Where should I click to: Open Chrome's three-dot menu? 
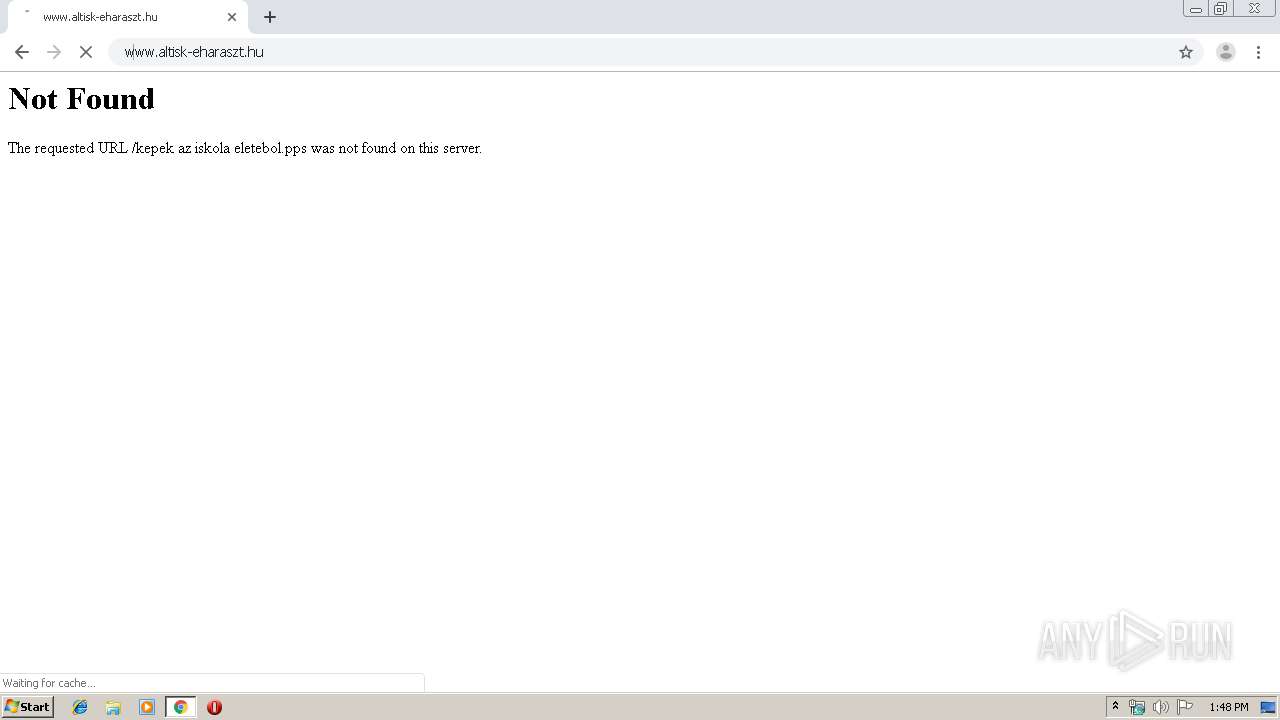pos(1259,52)
